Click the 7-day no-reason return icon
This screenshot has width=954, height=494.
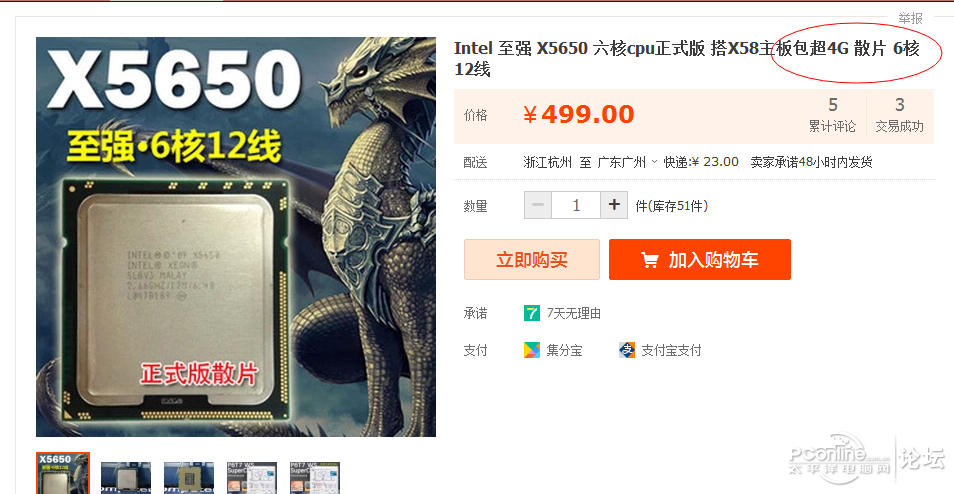pyautogui.click(x=532, y=313)
